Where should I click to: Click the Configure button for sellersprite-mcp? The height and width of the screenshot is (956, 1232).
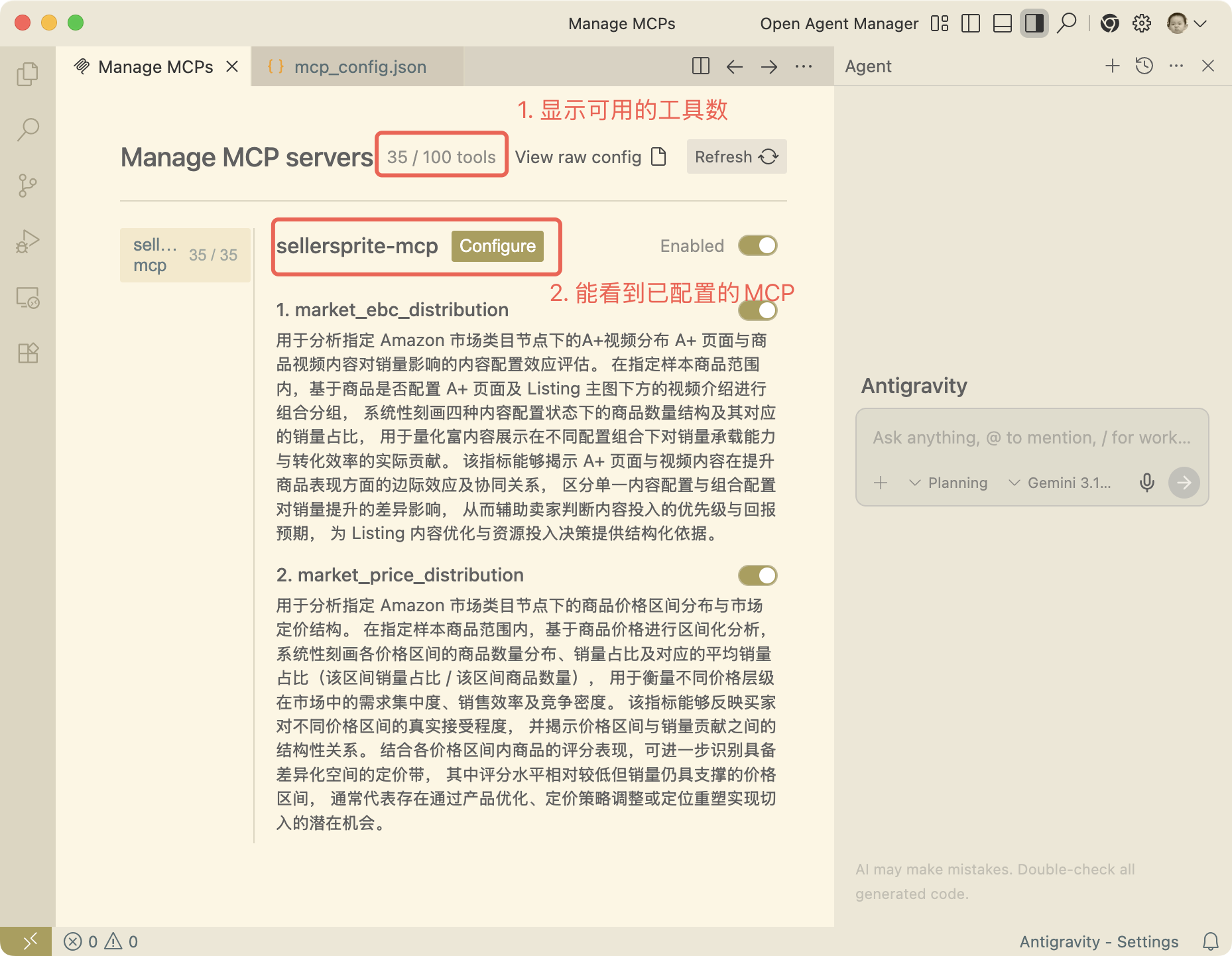[497, 246]
